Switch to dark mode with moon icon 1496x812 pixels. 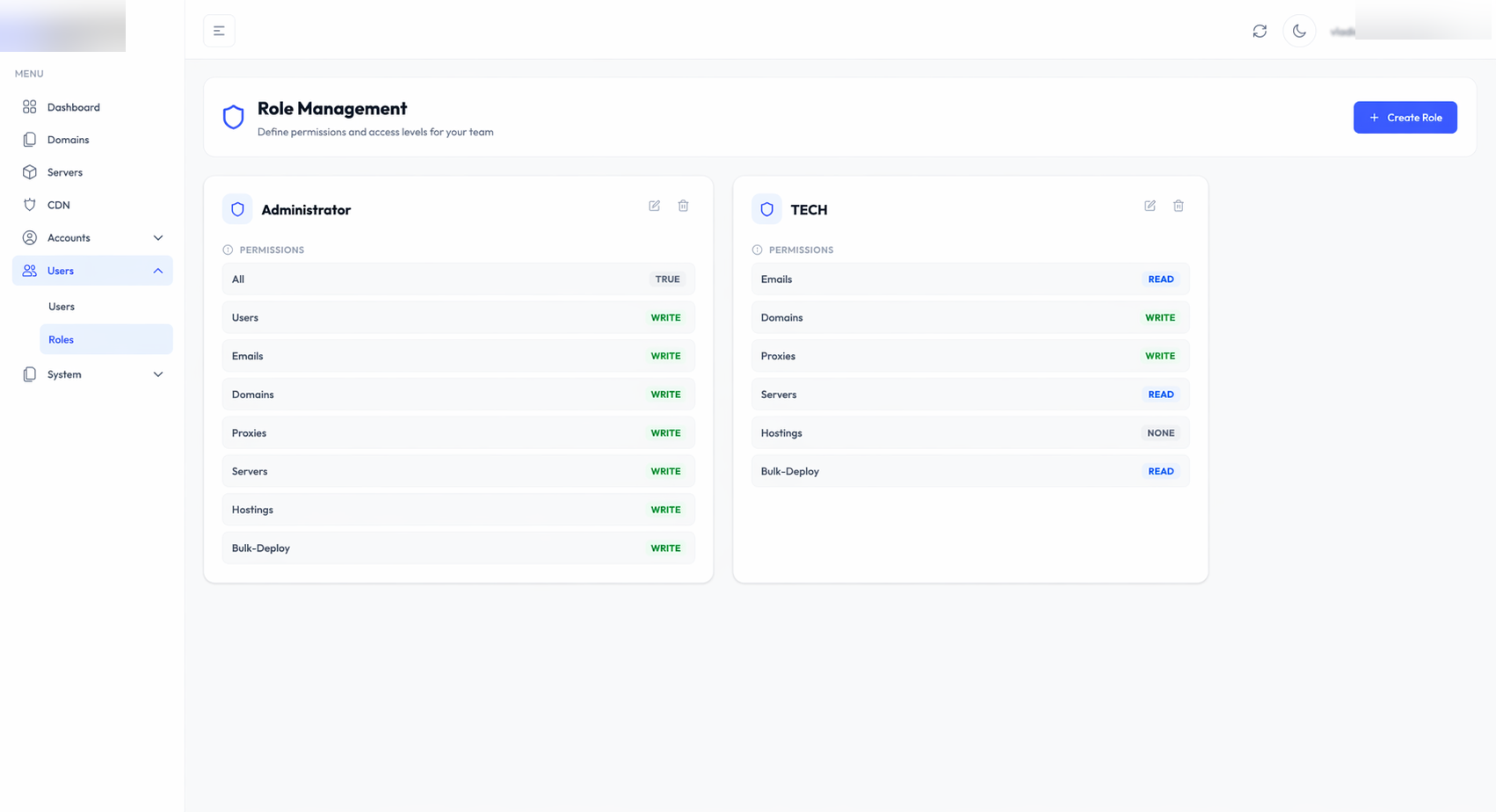(1299, 31)
